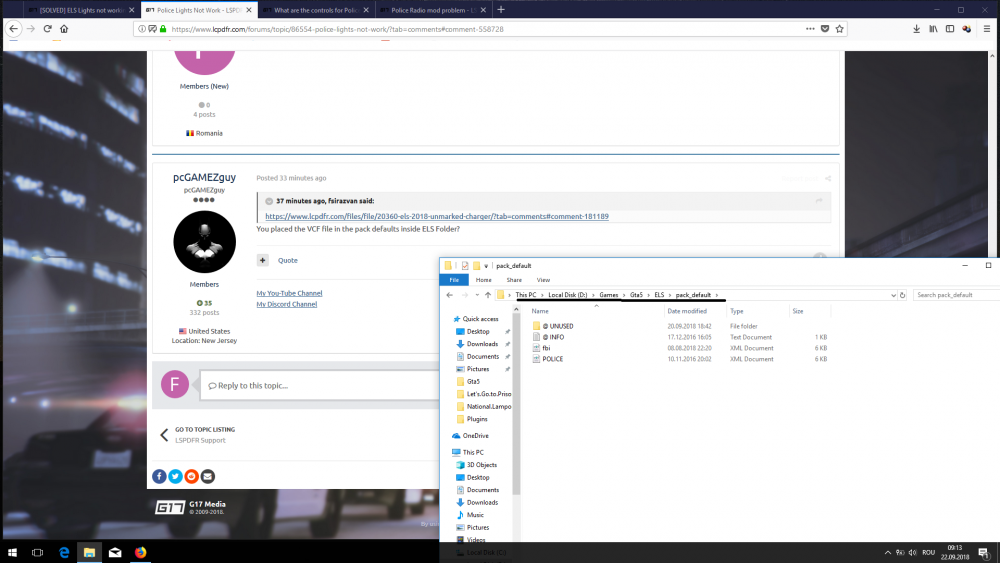This screenshot has height=563, width=1000.
Task: Select the INFO text document
Action: (553, 337)
